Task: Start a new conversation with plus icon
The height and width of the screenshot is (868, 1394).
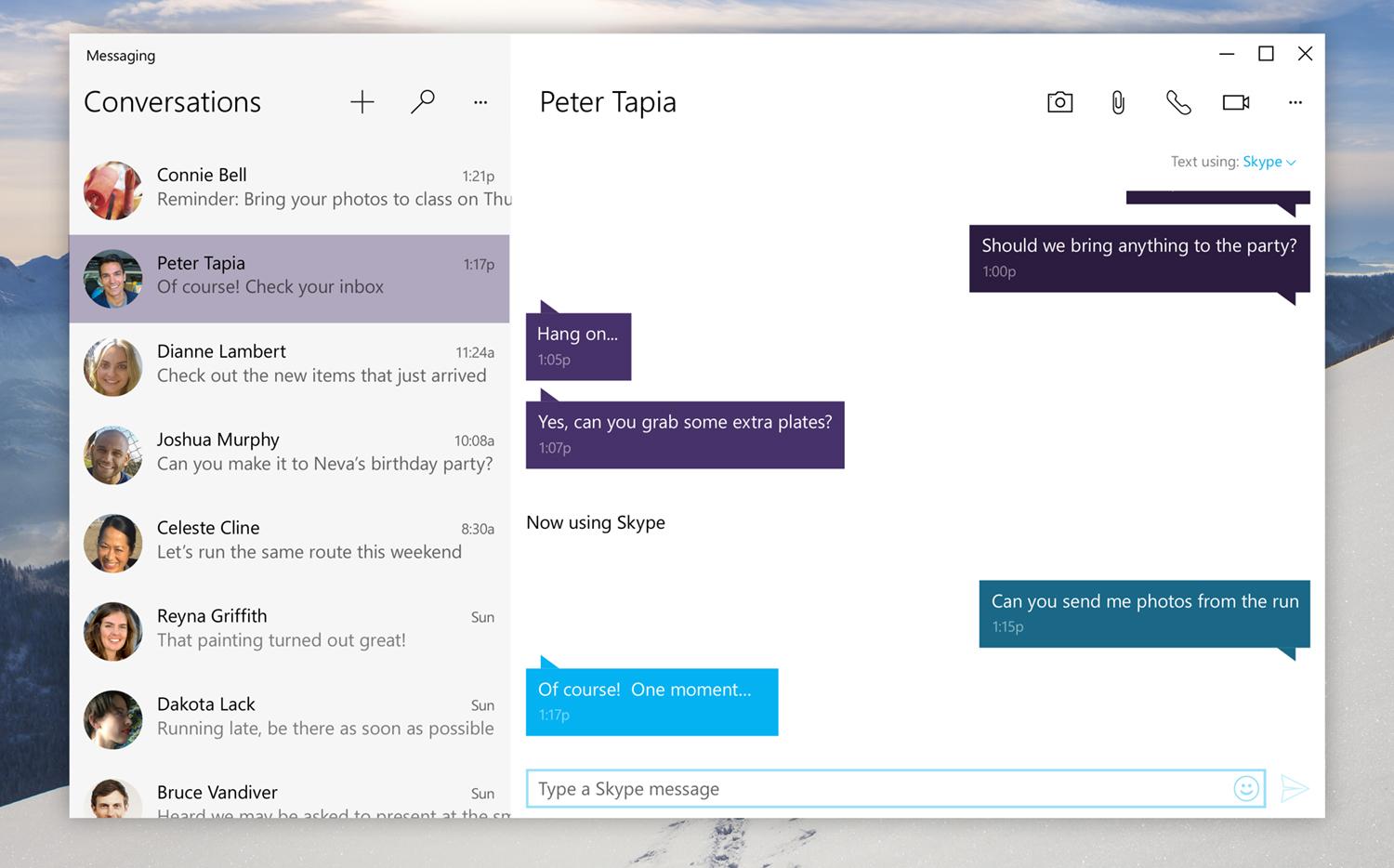Action: [x=362, y=102]
